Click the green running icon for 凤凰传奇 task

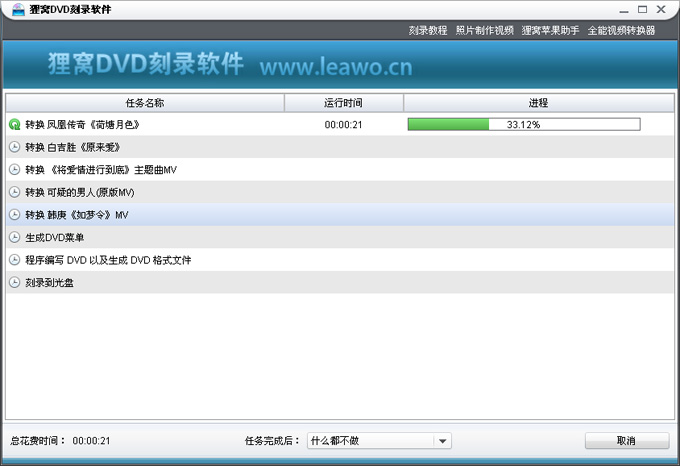(15, 125)
